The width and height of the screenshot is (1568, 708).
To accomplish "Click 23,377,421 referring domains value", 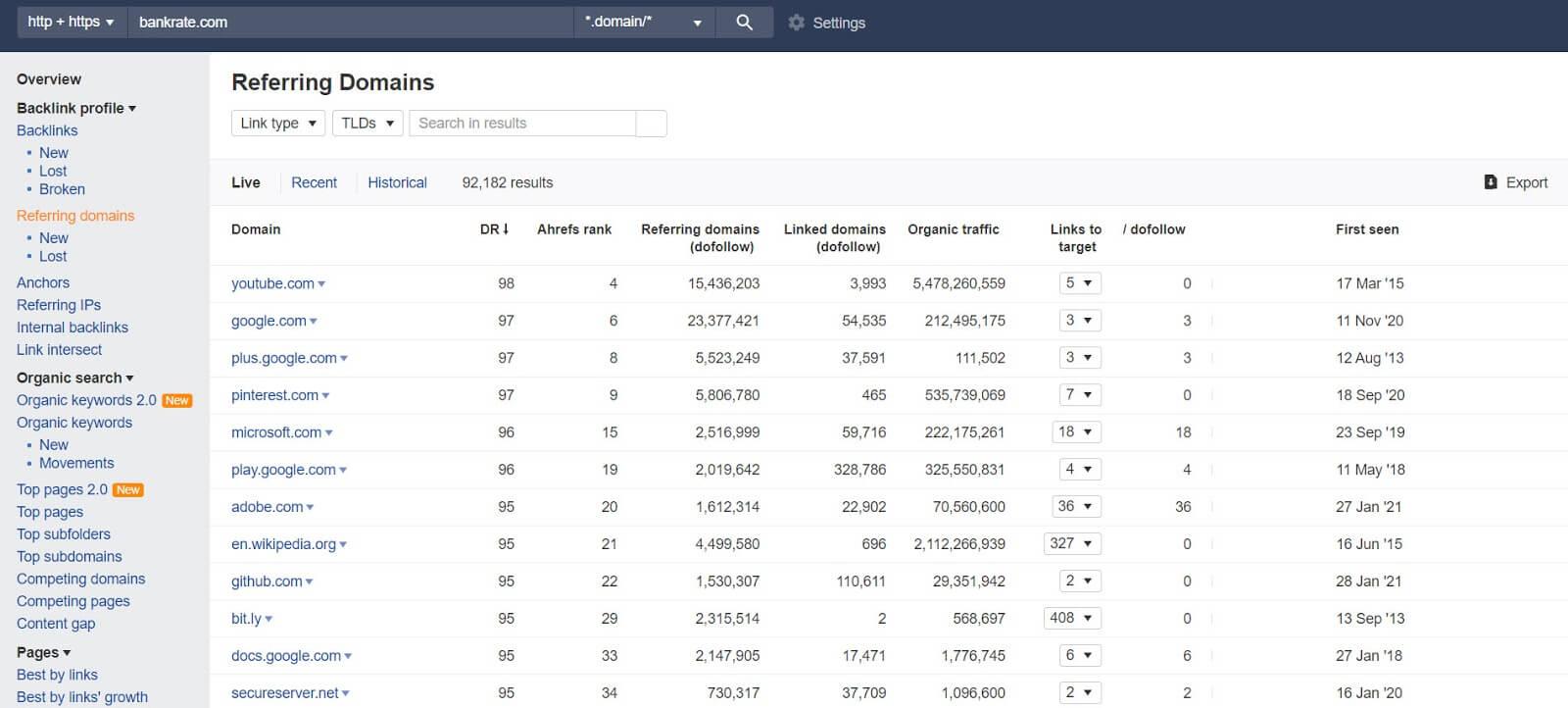I will click(723, 321).
